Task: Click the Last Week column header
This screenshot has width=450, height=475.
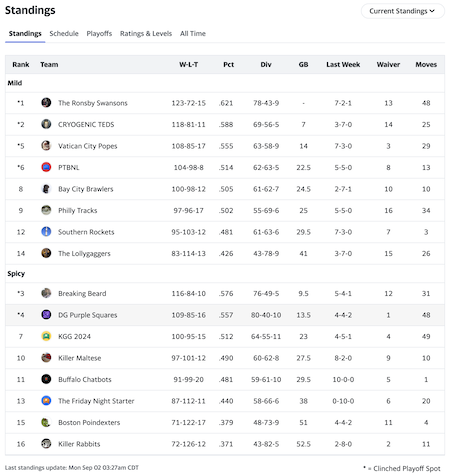Action: point(343,64)
